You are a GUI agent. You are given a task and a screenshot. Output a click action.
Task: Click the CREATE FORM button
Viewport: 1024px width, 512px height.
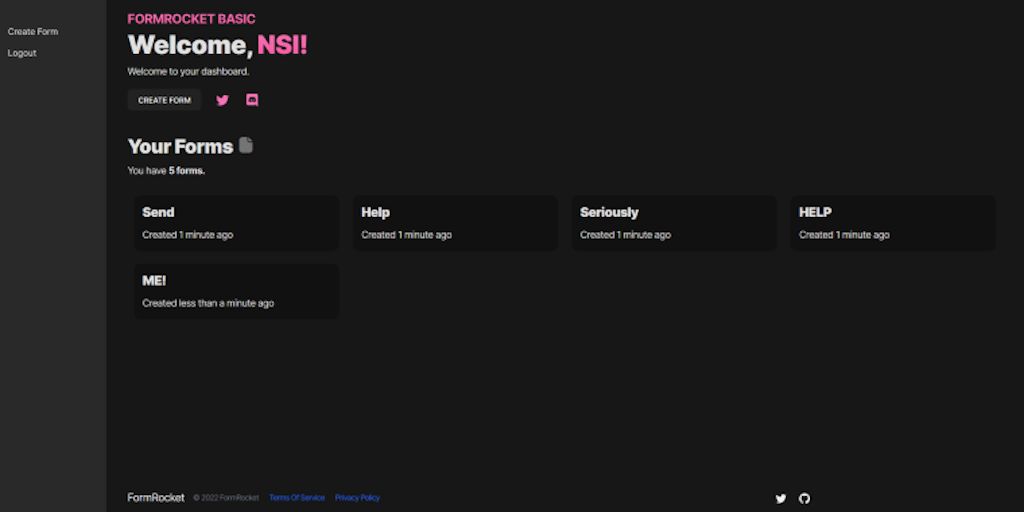(165, 100)
